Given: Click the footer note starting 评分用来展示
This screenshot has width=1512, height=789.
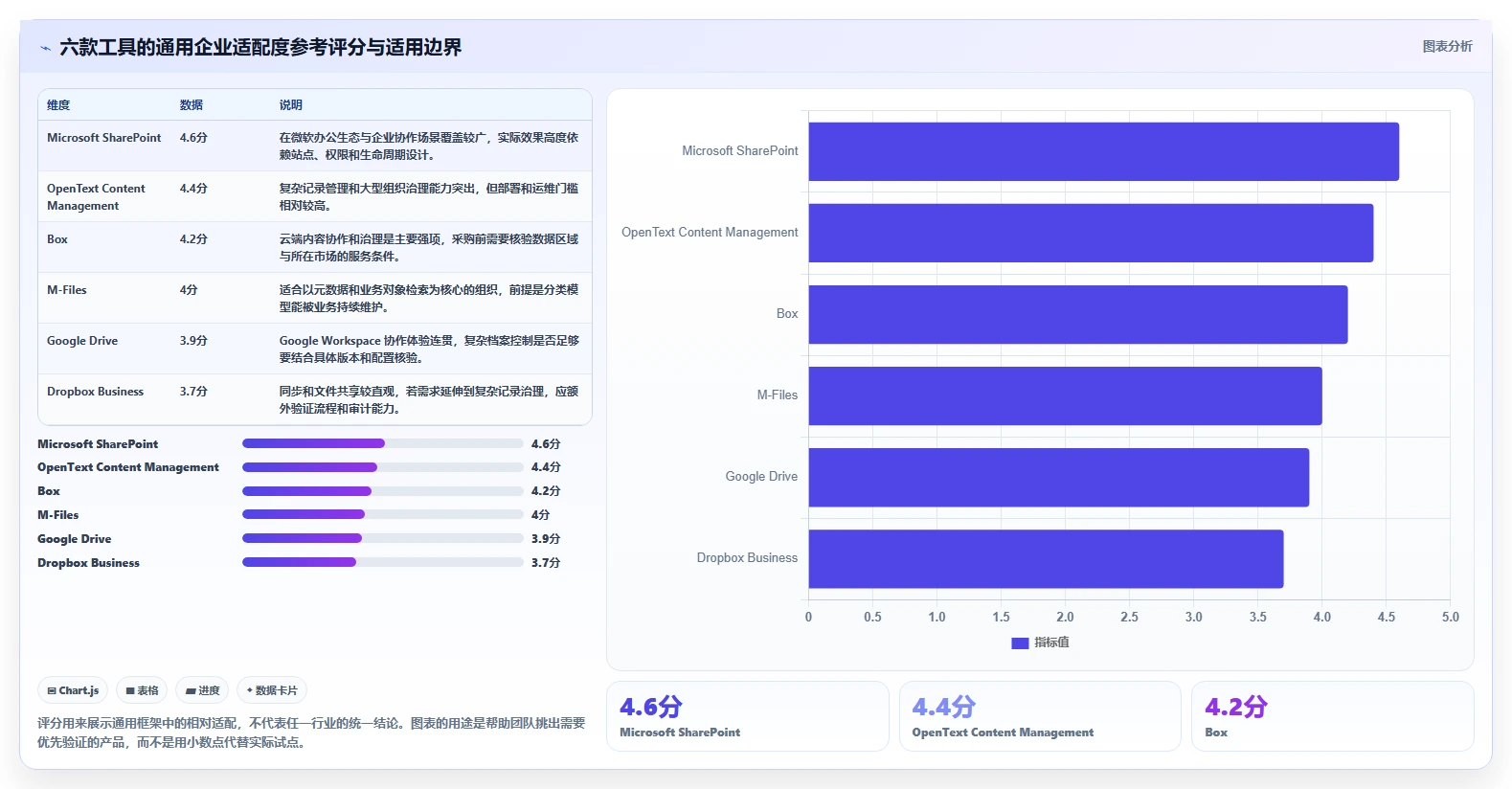Looking at the screenshot, I should tap(311, 733).
